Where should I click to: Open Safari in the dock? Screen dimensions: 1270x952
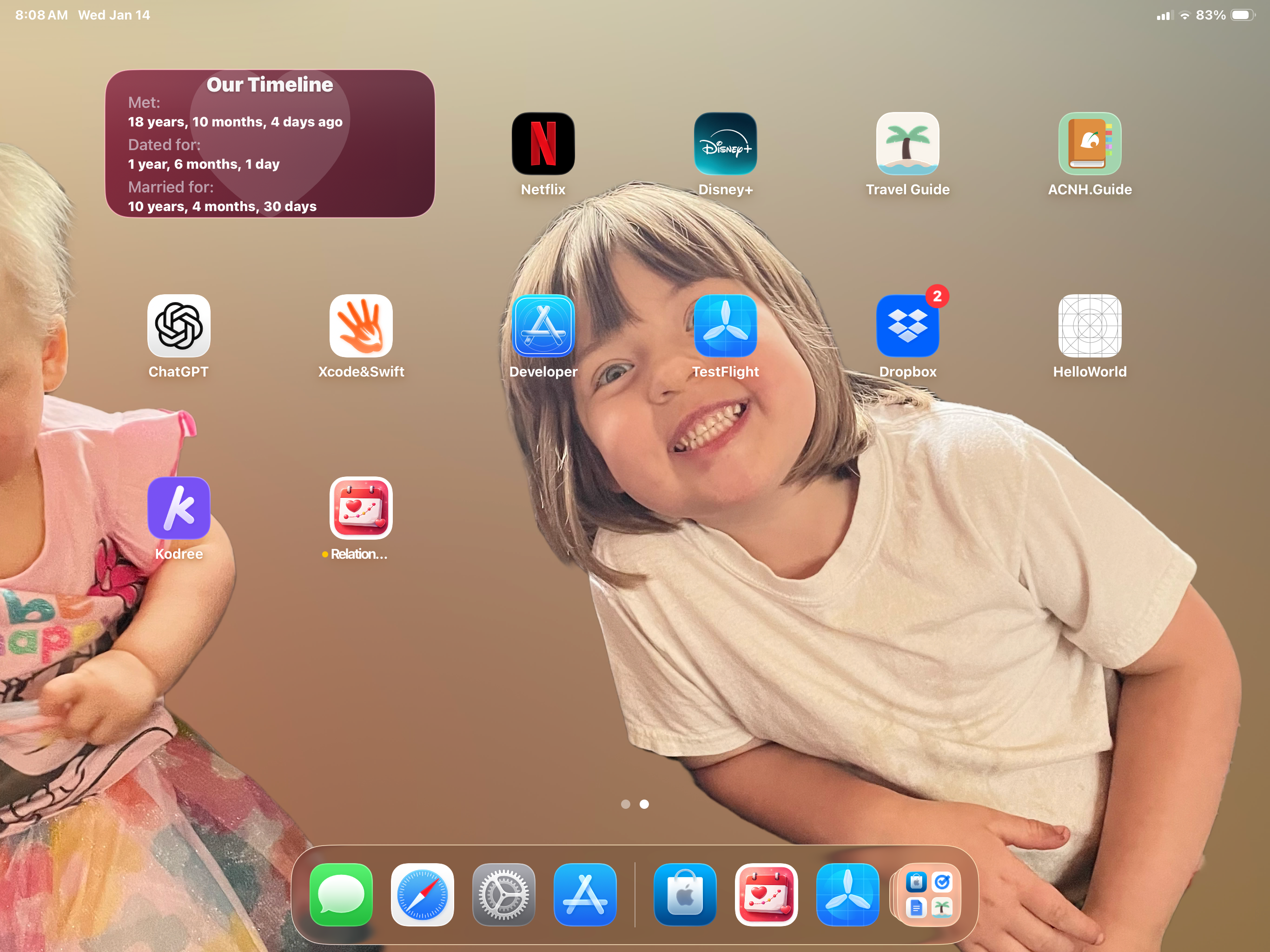[x=422, y=894]
